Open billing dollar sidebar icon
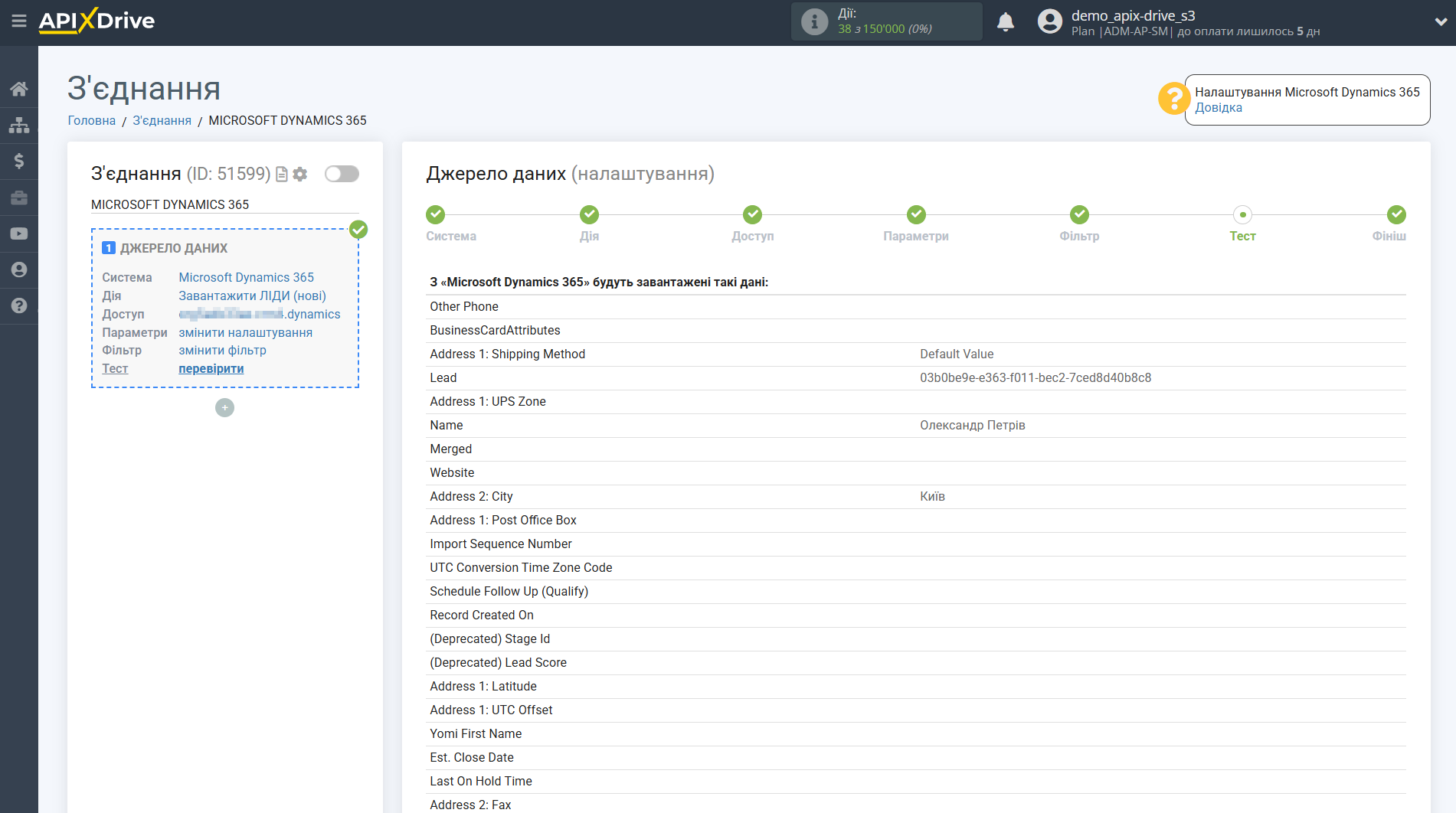The image size is (1456, 813). (x=19, y=161)
